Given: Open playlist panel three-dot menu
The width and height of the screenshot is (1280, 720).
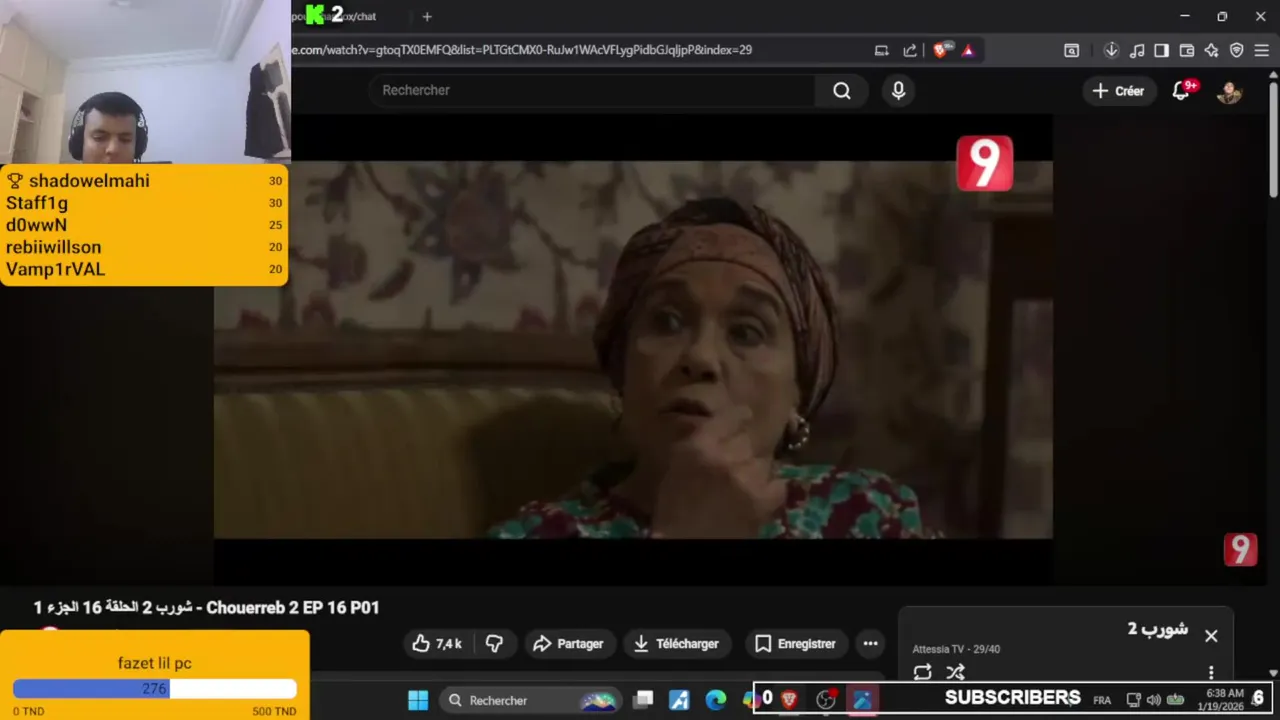Looking at the screenshot, I should (x=1211, y=673).
